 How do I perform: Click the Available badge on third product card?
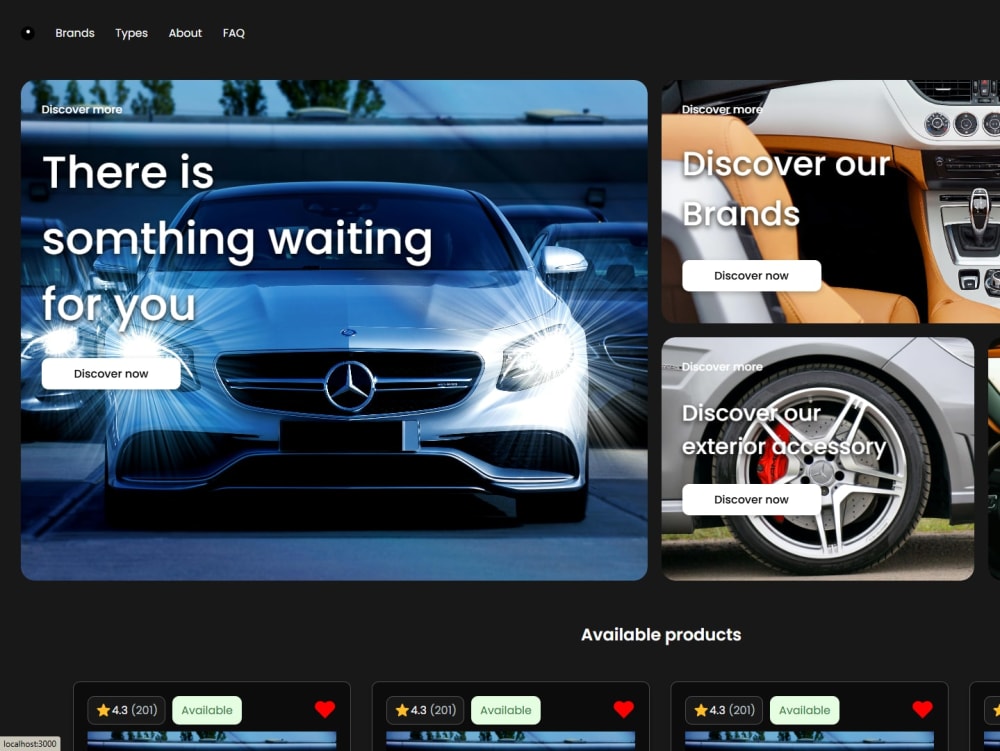805,710
